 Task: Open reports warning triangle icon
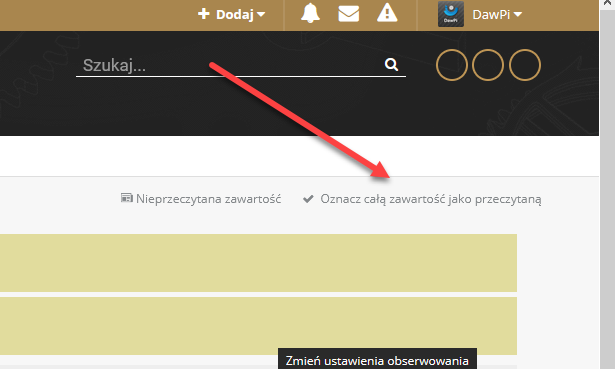pyautogui.click(x=387, y=13)
